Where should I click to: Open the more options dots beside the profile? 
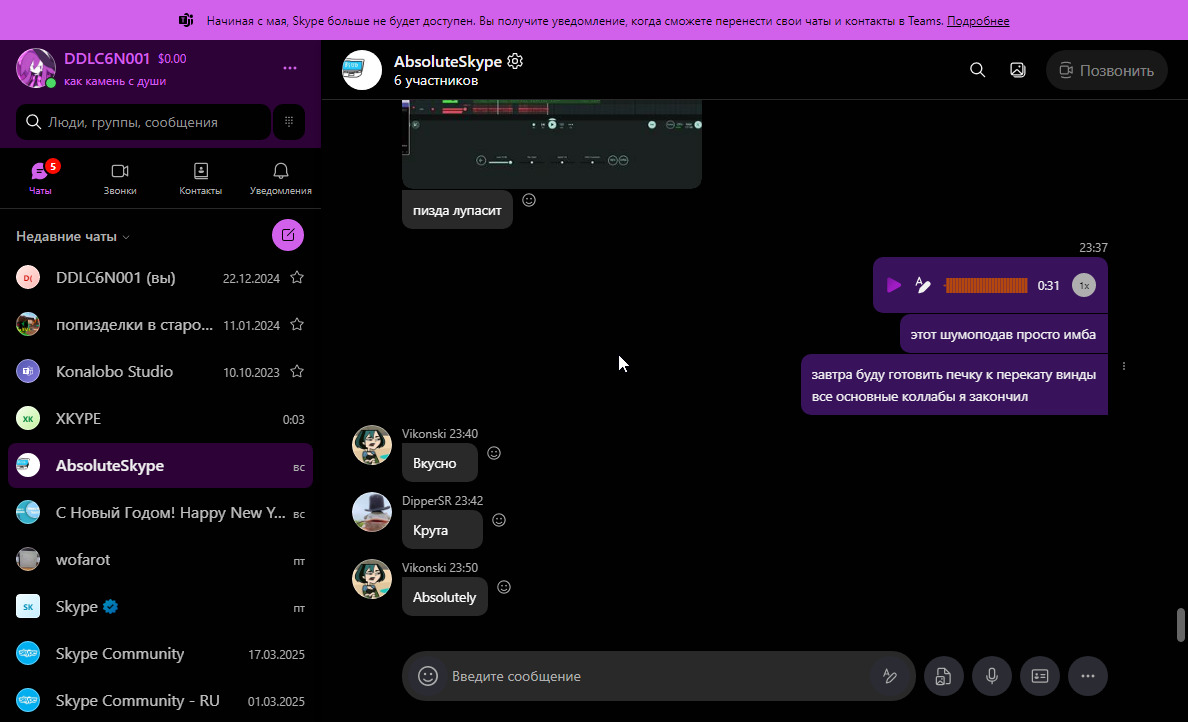(x=289, y=68)
